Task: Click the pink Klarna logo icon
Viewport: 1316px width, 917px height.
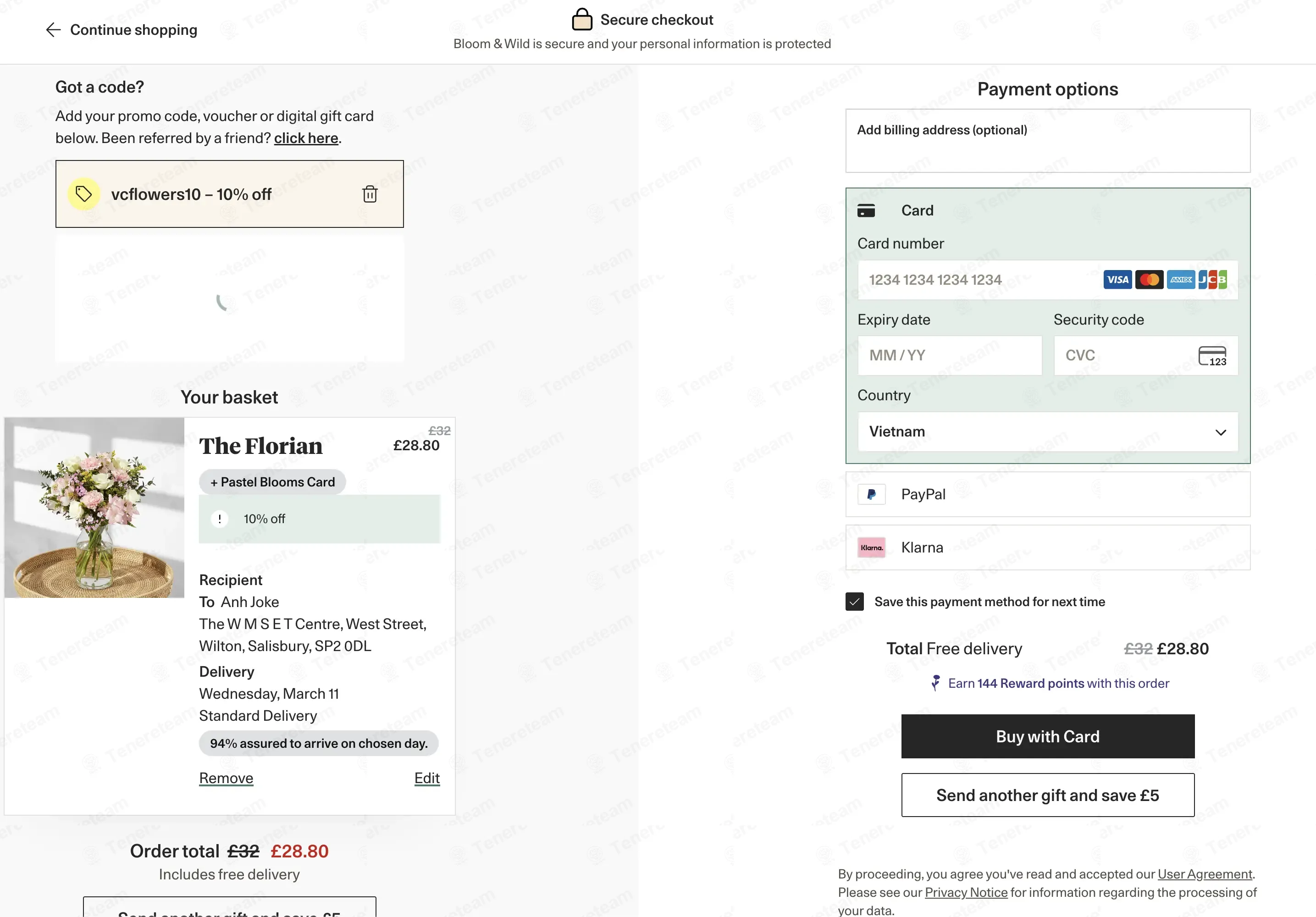Action: [871, 547]
